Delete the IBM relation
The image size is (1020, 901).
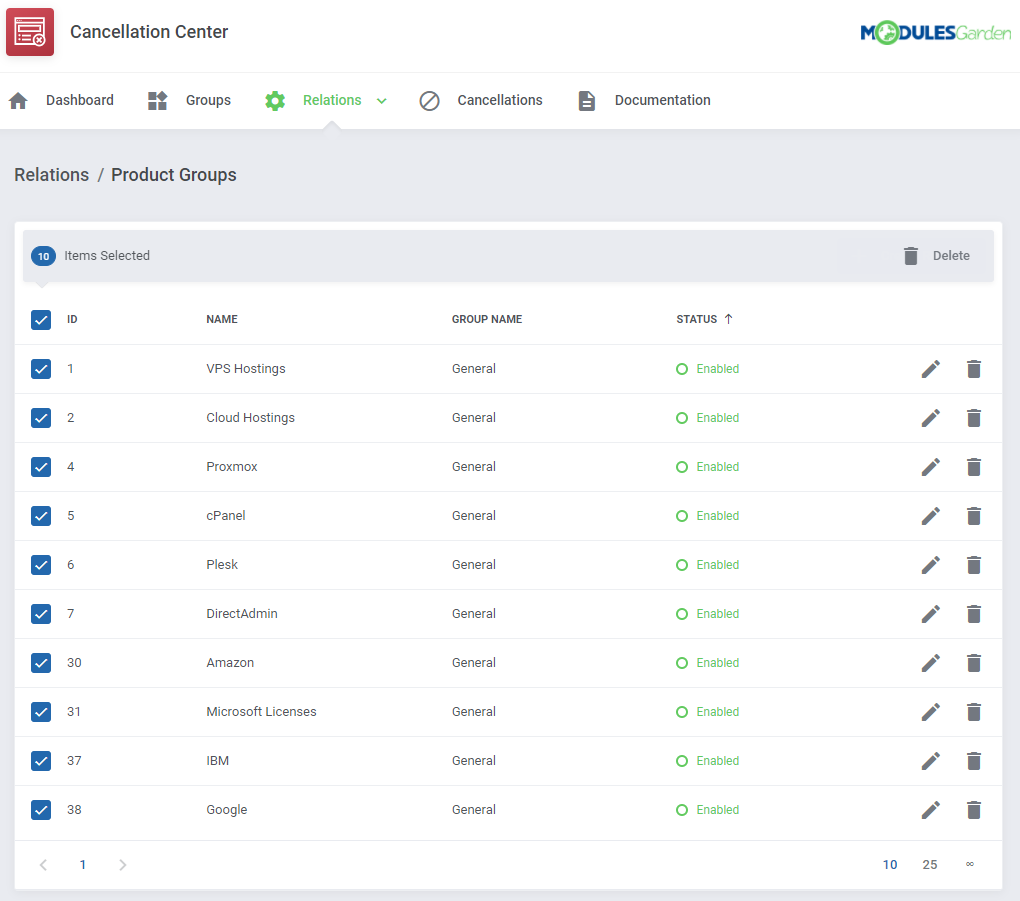974,761
